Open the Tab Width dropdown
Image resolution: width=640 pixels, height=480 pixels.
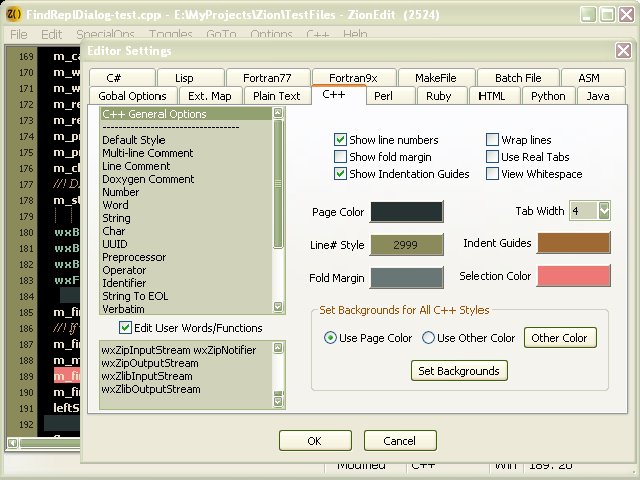click(x=604, y=211)
